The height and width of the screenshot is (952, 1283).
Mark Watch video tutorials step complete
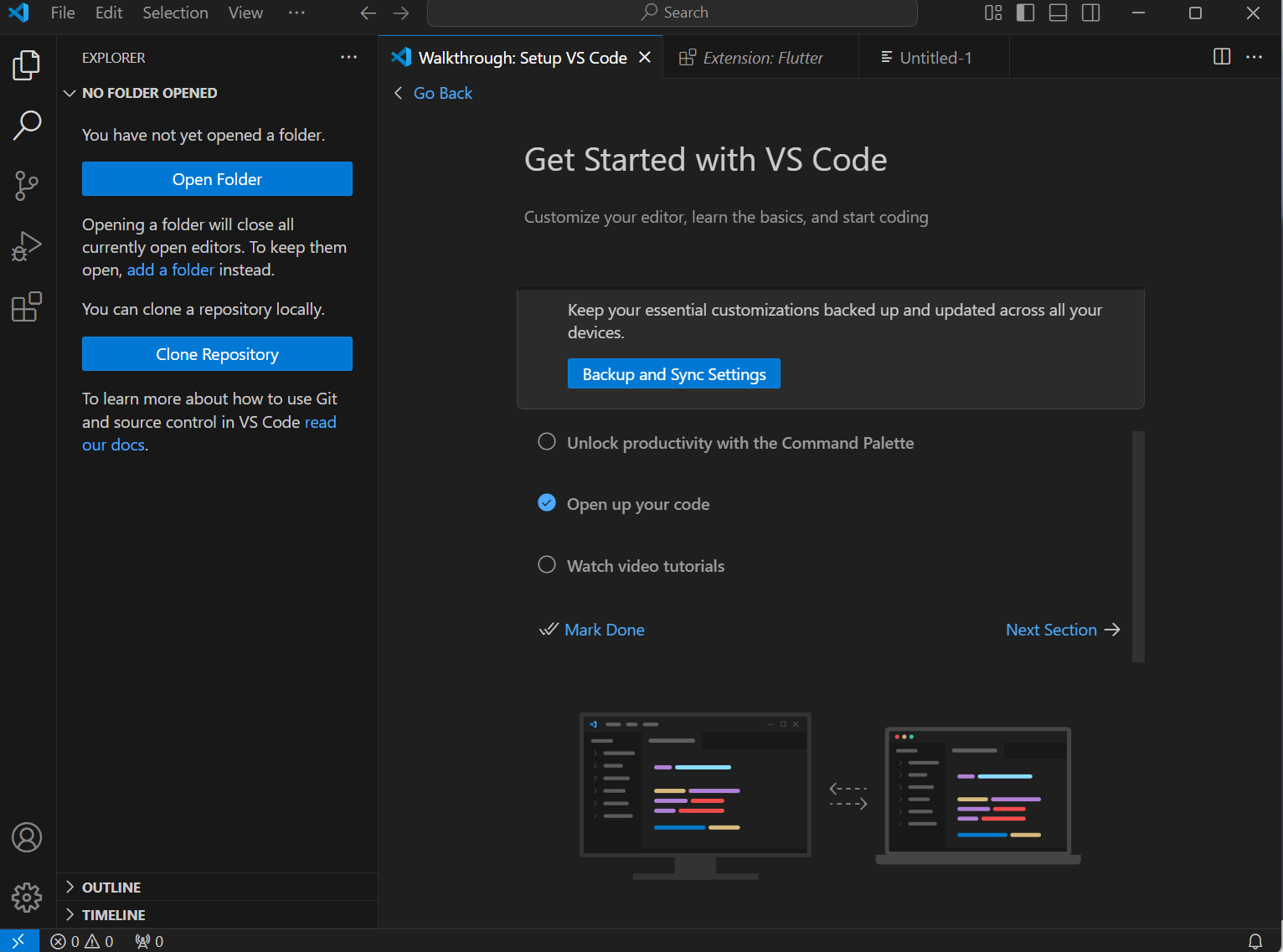pos(547,564)
